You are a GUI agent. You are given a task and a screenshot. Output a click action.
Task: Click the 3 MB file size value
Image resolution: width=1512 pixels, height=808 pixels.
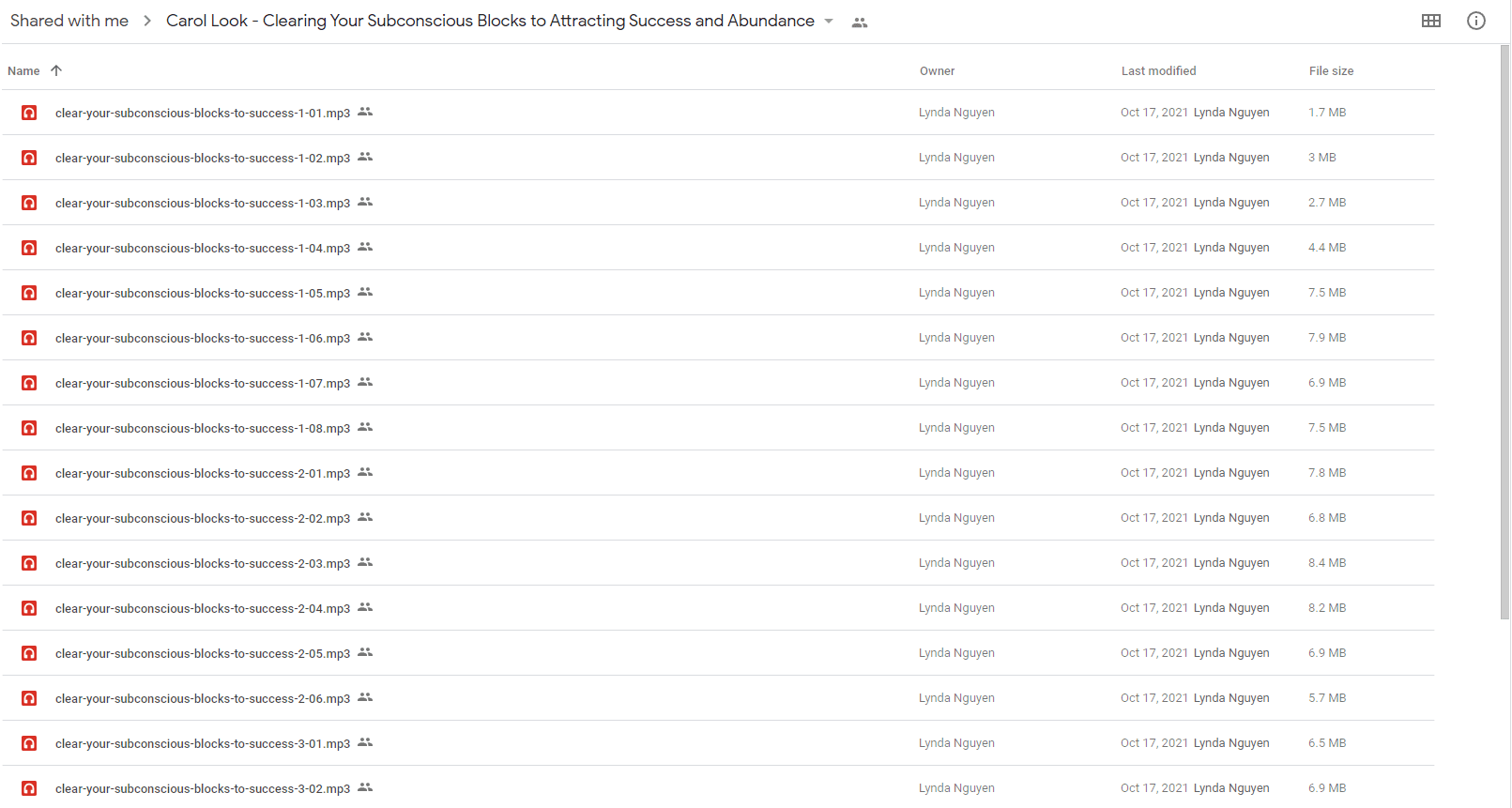point(1322,158)
